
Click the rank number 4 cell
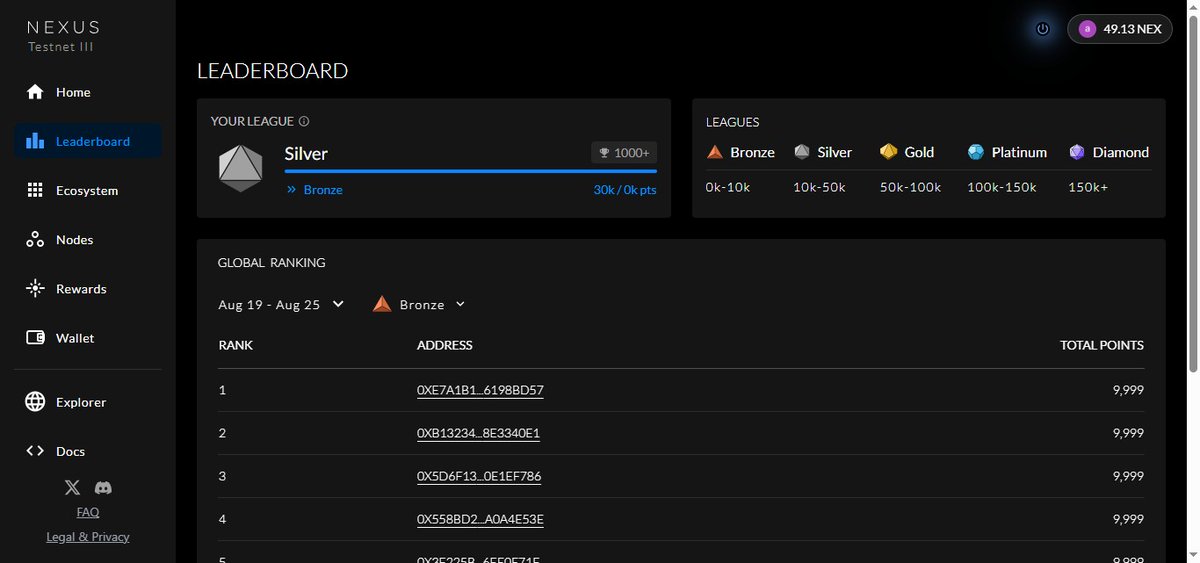pos(222,519)
